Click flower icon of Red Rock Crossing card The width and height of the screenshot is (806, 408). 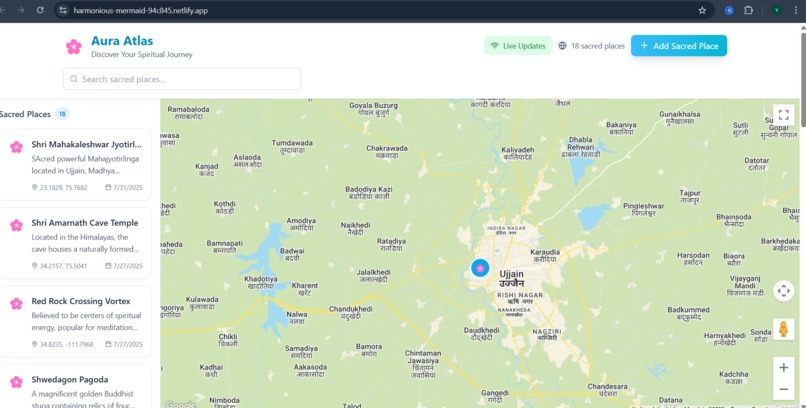coord(16,304)
